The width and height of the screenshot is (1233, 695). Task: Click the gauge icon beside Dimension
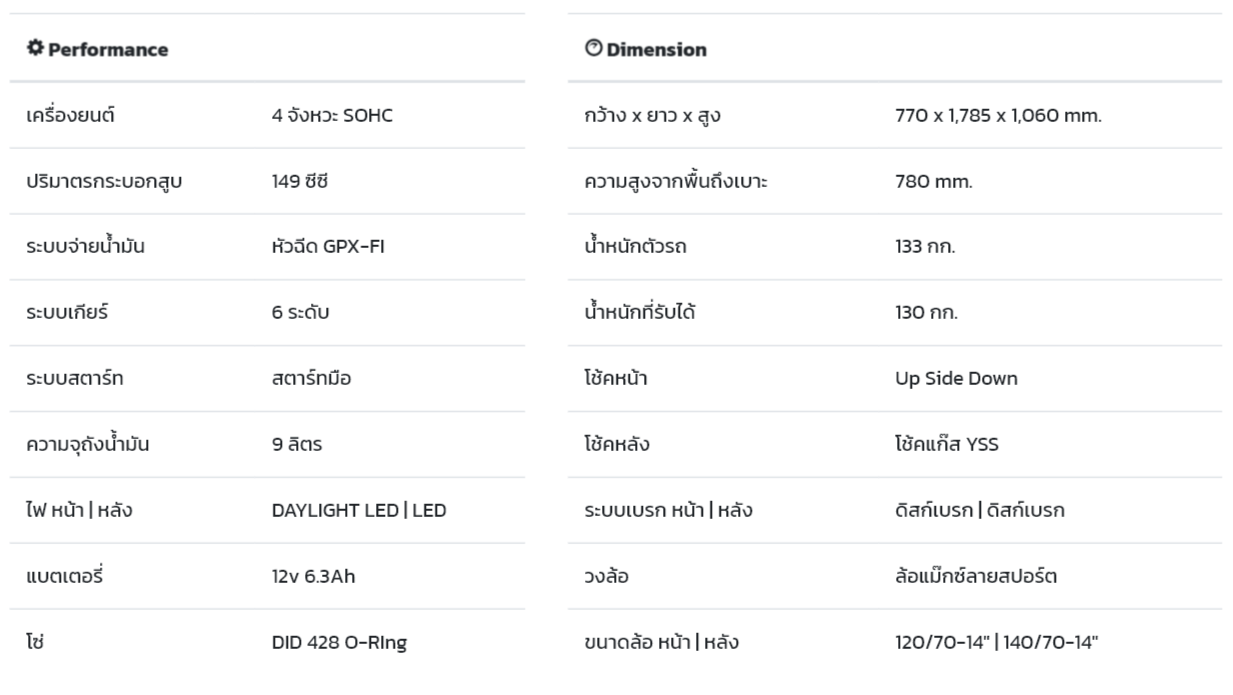593,48
